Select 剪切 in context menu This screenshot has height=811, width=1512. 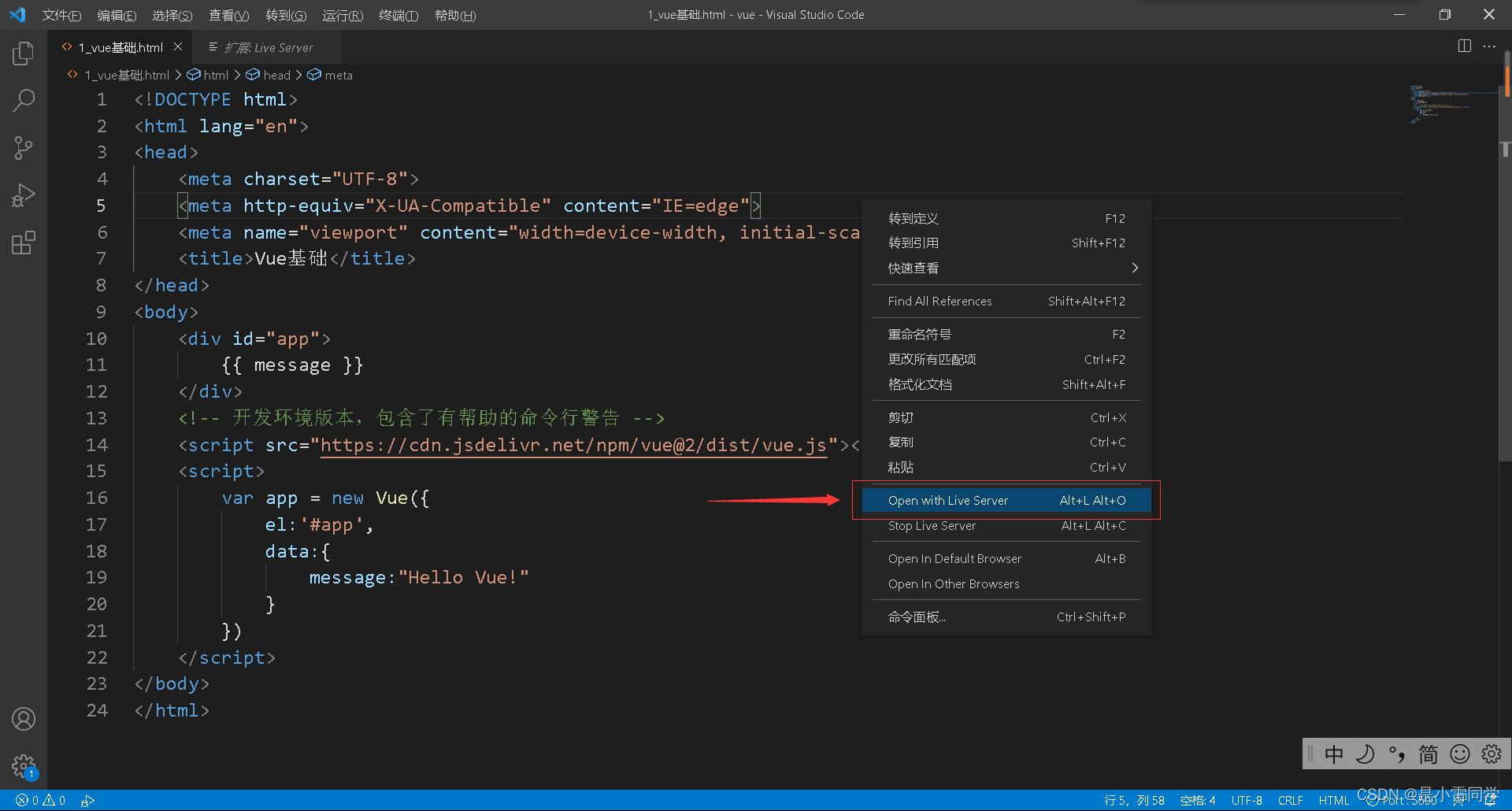click(1006, 417)
